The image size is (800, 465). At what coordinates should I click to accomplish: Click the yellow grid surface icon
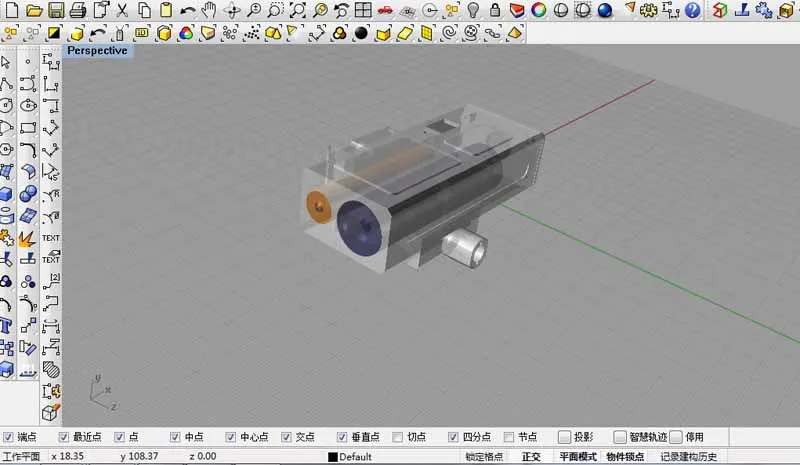click(x=426, y=34)
